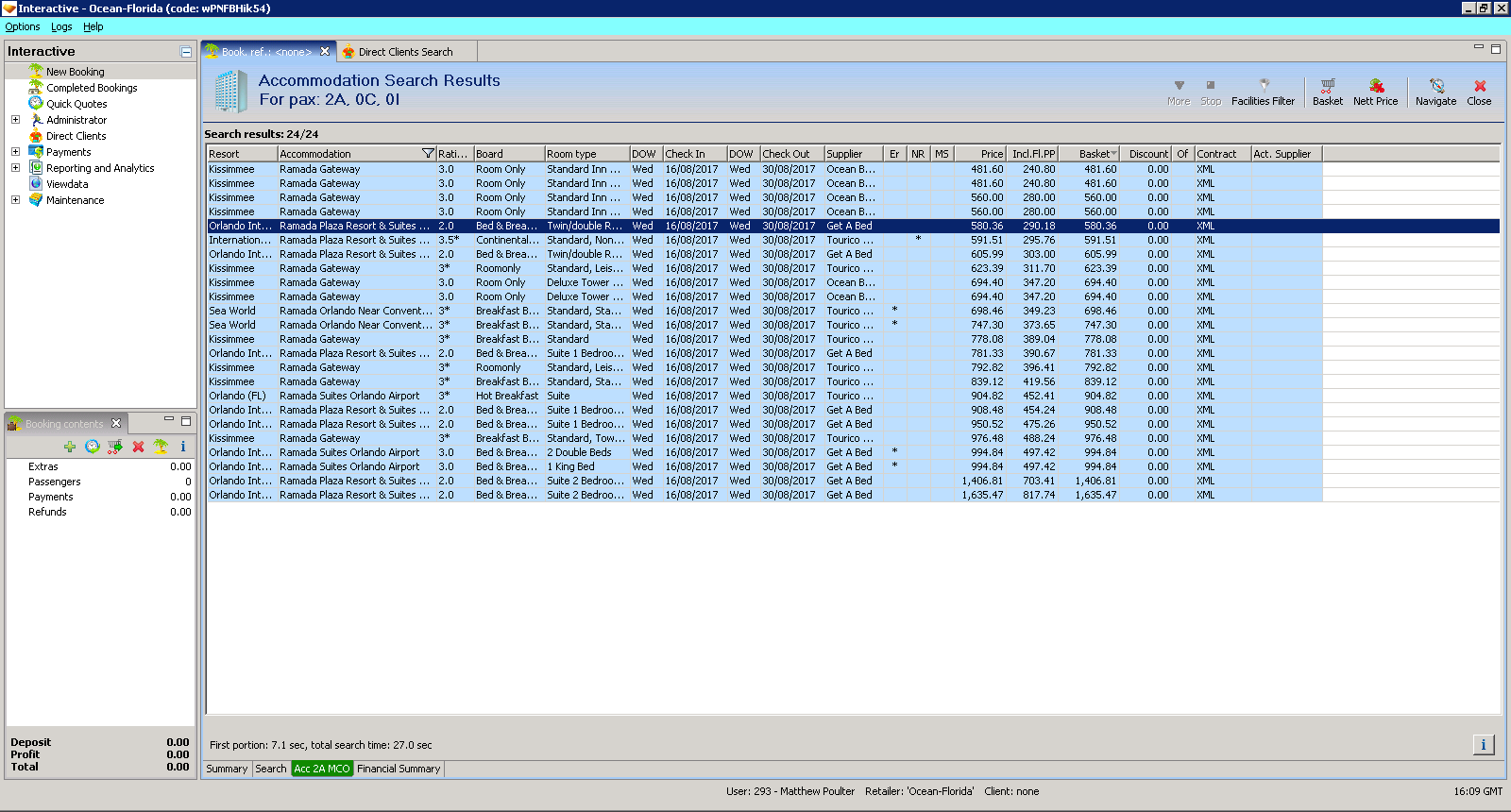Open Completed Bookings in sidebar
This screenshot has width=1511, height=812.
(92, 88)
